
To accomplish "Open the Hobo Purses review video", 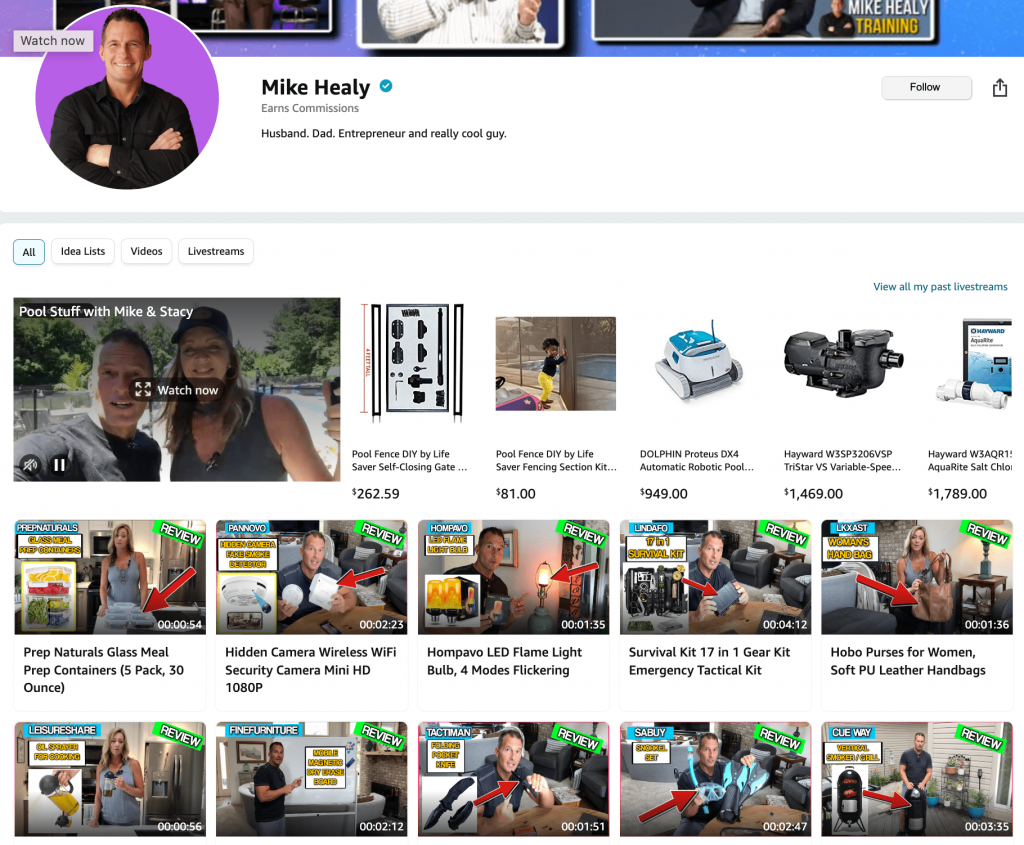I will pos(916,577).
